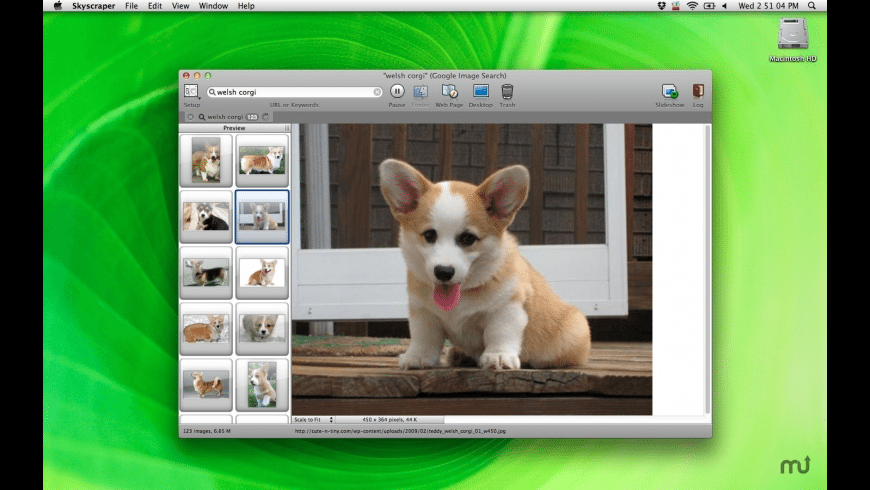
Task: Open the File menu
Action: [x=131, y=6]
